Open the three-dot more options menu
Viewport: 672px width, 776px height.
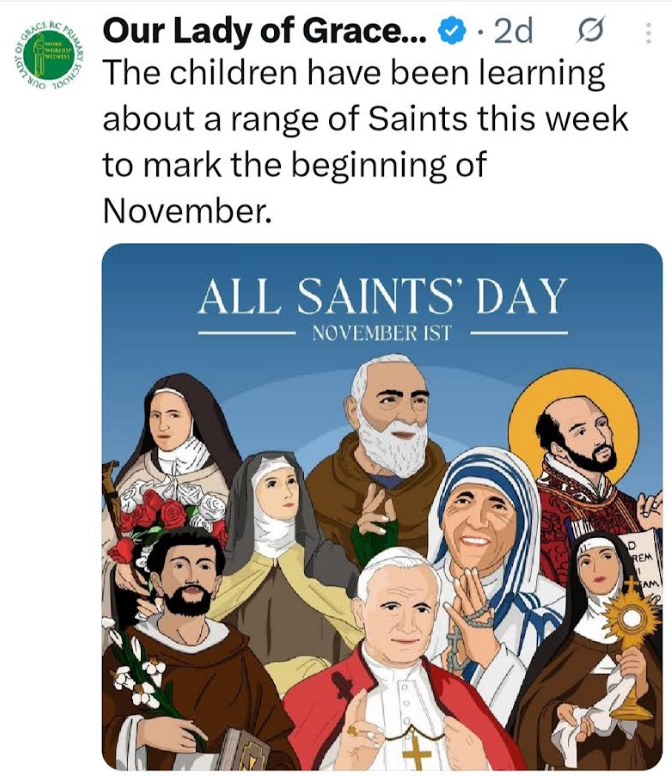[649, 33]
